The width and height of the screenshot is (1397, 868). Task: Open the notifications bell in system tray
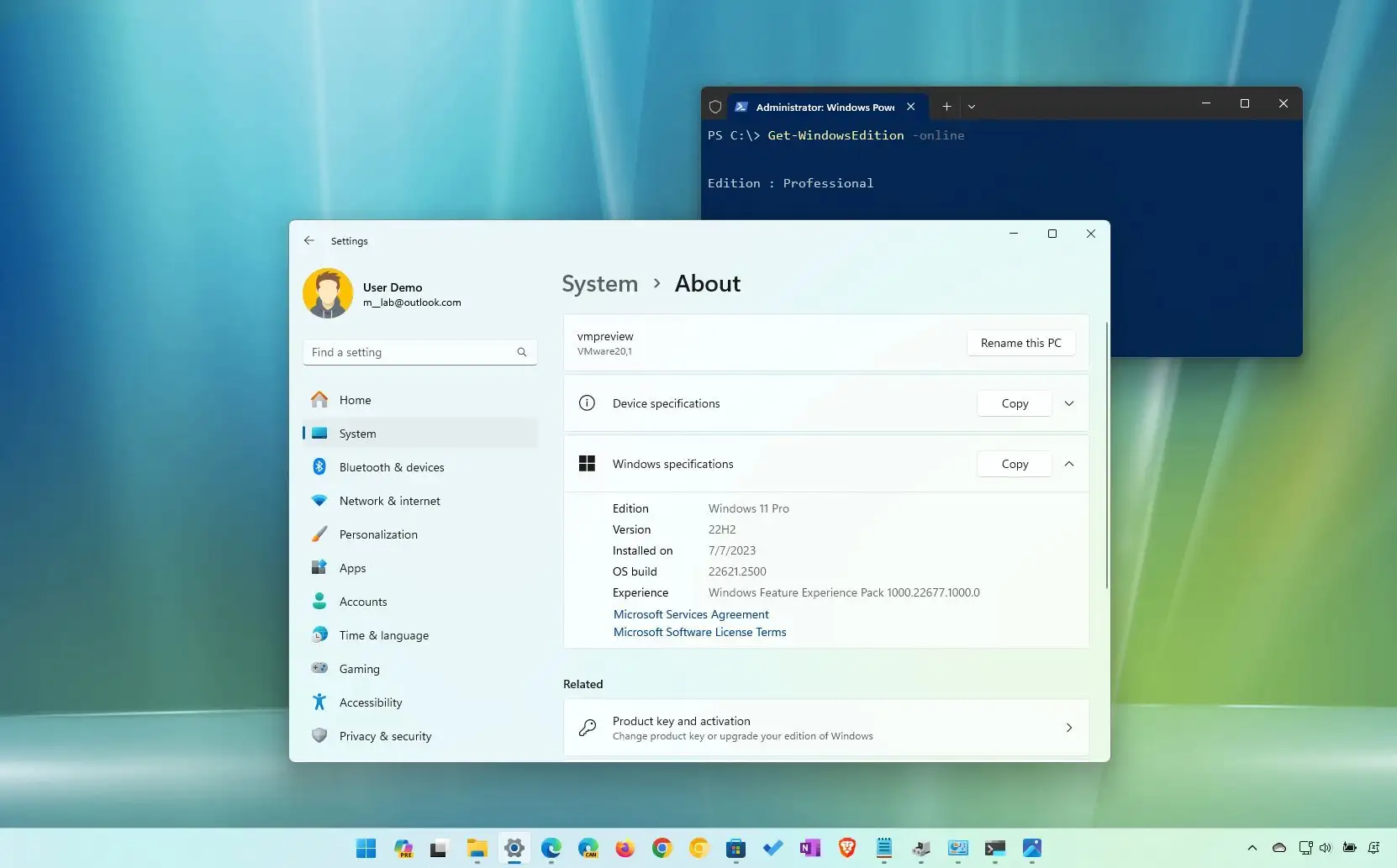tap(1373, 848)
